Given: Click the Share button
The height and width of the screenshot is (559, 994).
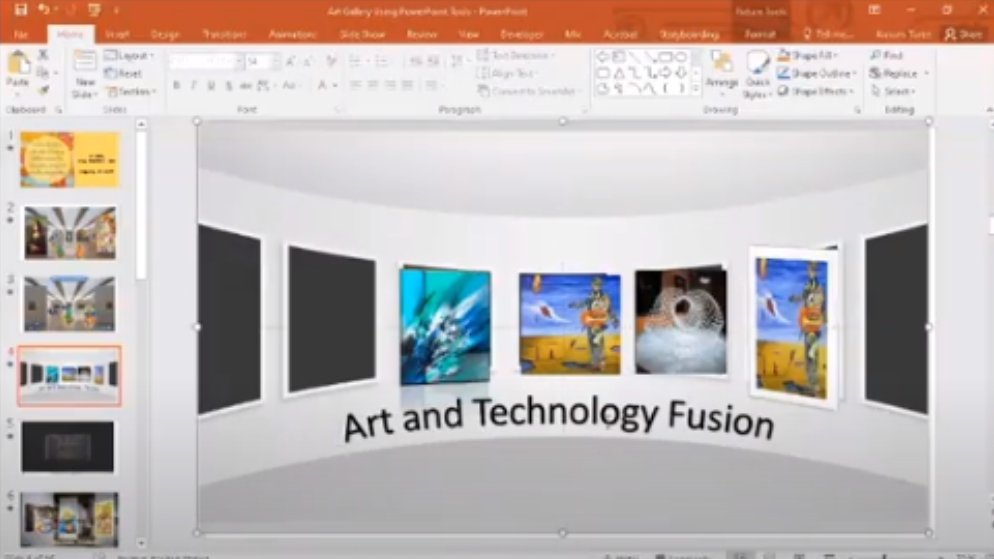Looking at the screenshot, I should [x=964, y=34].
